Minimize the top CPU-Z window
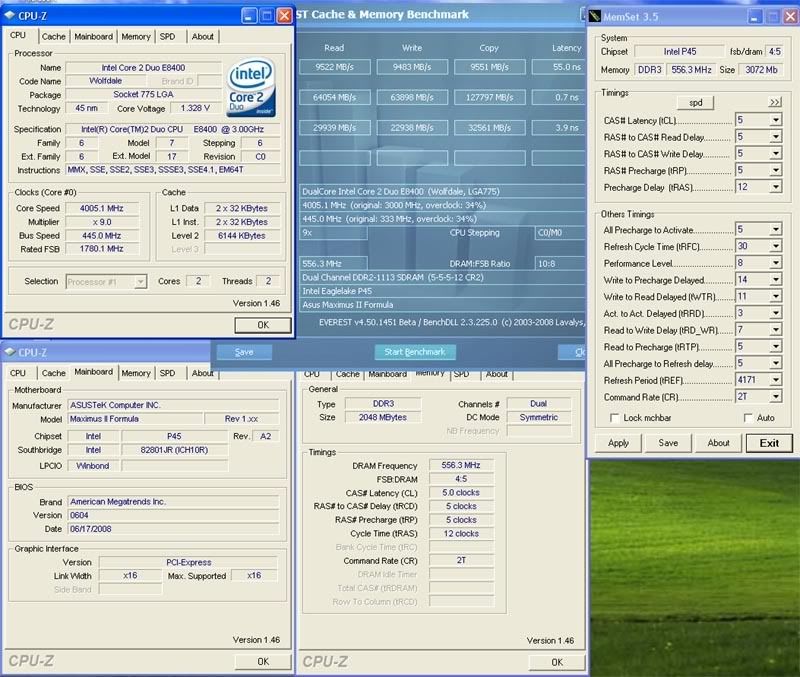This screenshot has width=800, height=677. (x=249, y=16)
